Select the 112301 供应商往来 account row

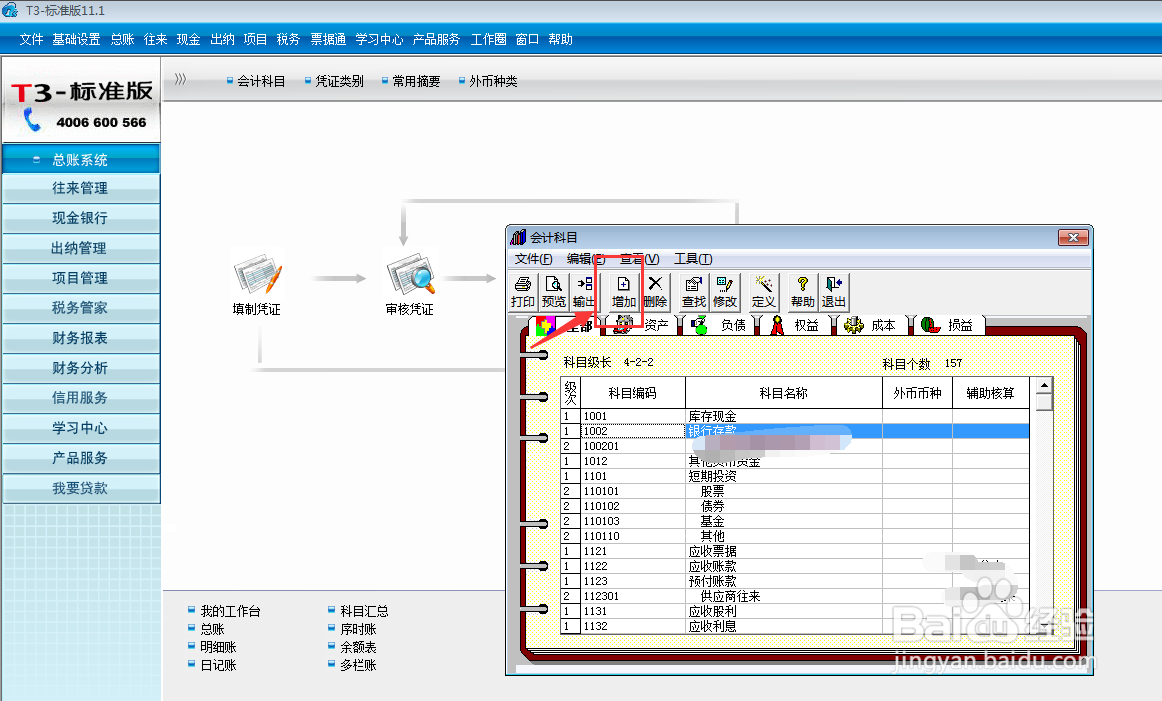click(x=794, y=596)
